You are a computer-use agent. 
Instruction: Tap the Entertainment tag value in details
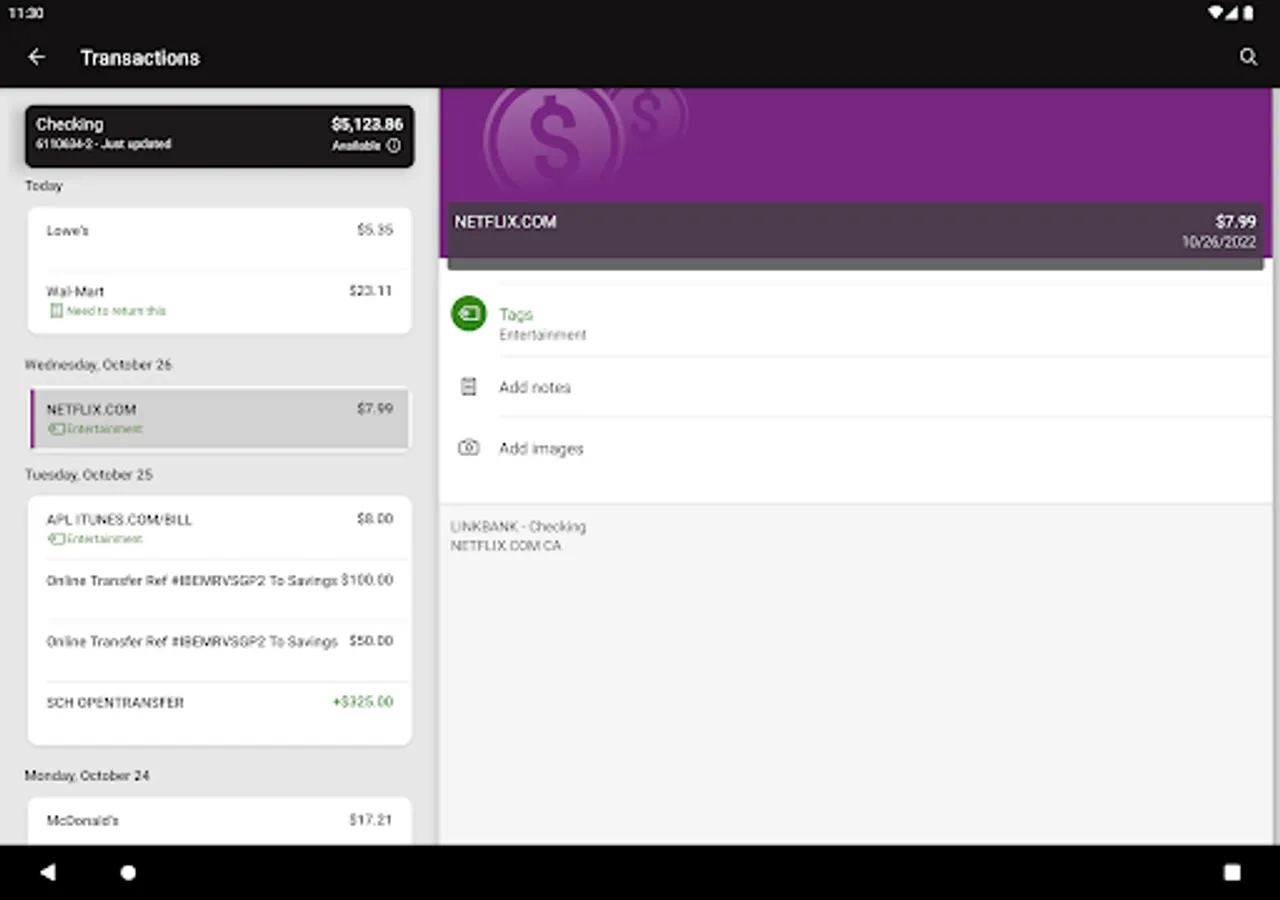pos(543,335)
